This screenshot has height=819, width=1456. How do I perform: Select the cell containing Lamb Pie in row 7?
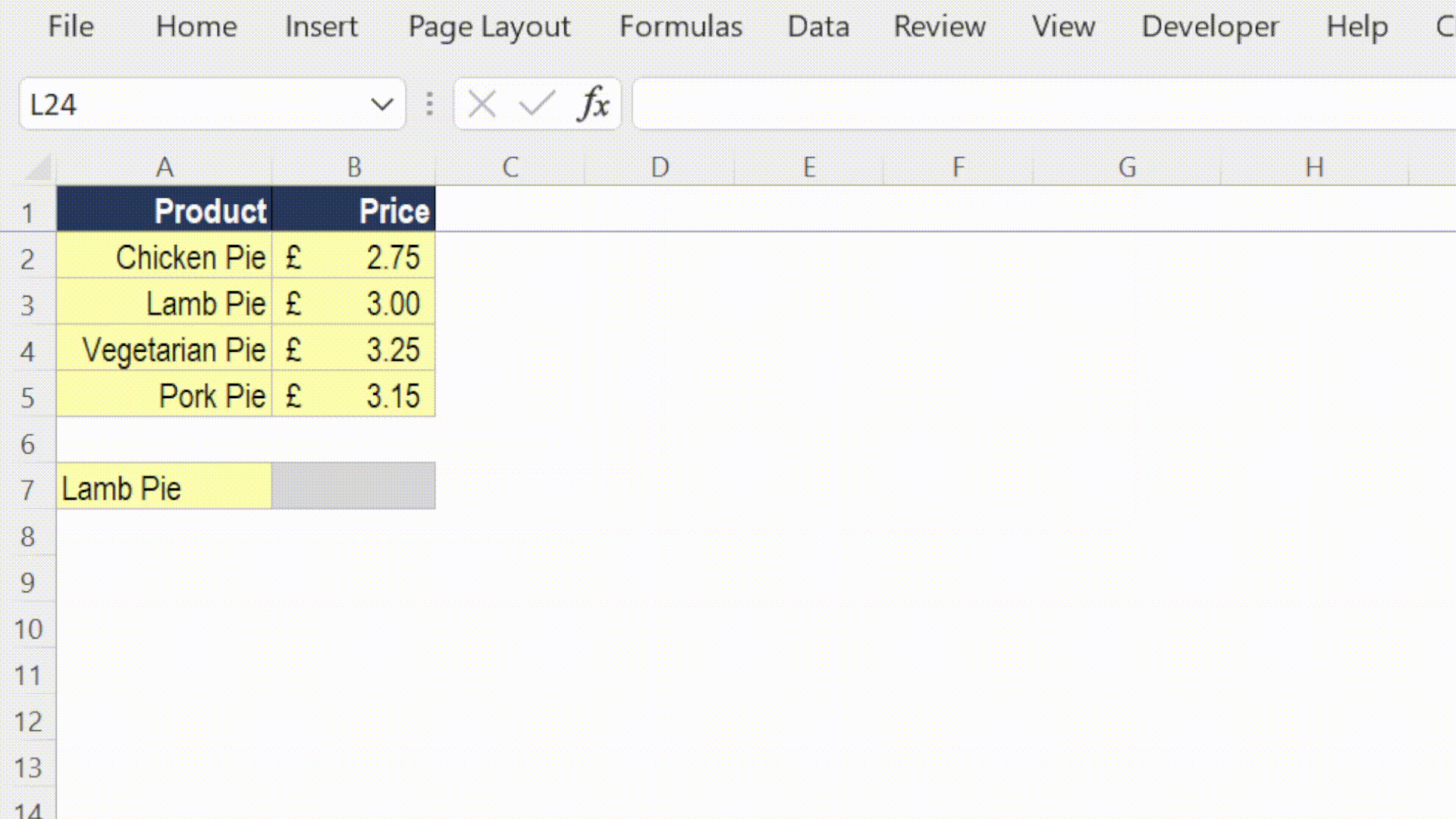tap(164, 488)
